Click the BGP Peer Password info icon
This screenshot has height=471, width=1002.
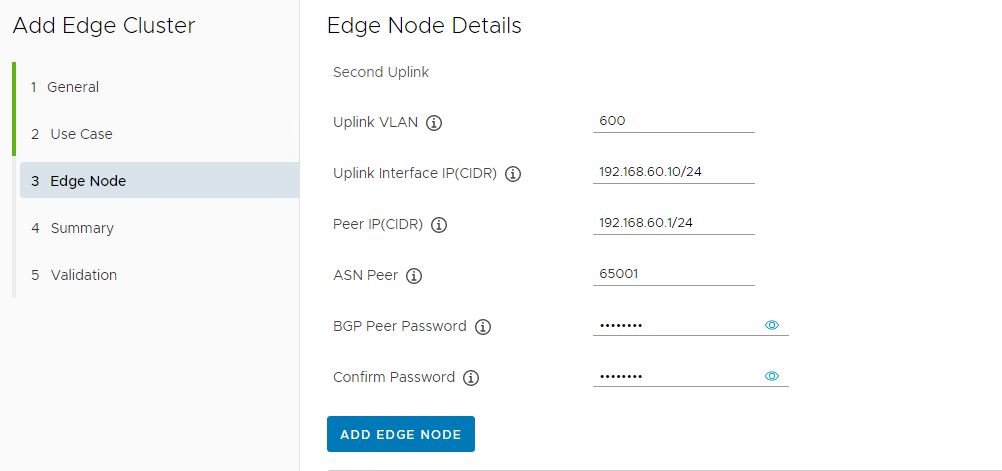(483, 327)
